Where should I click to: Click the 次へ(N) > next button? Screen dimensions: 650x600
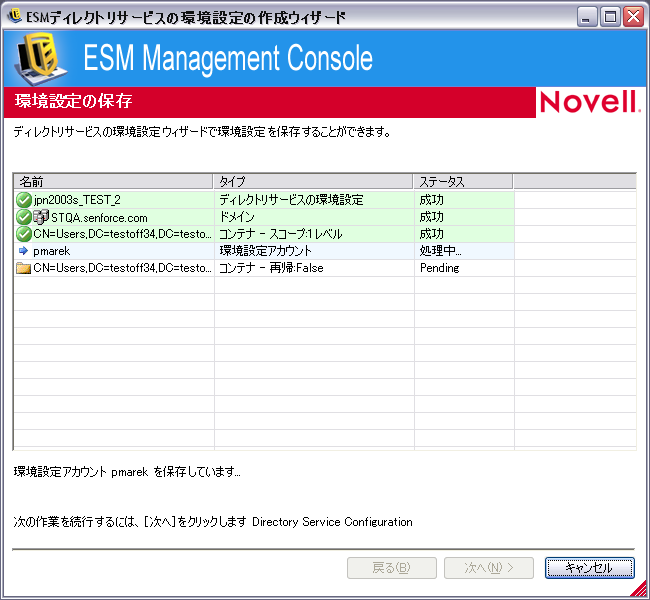(489, 568)
